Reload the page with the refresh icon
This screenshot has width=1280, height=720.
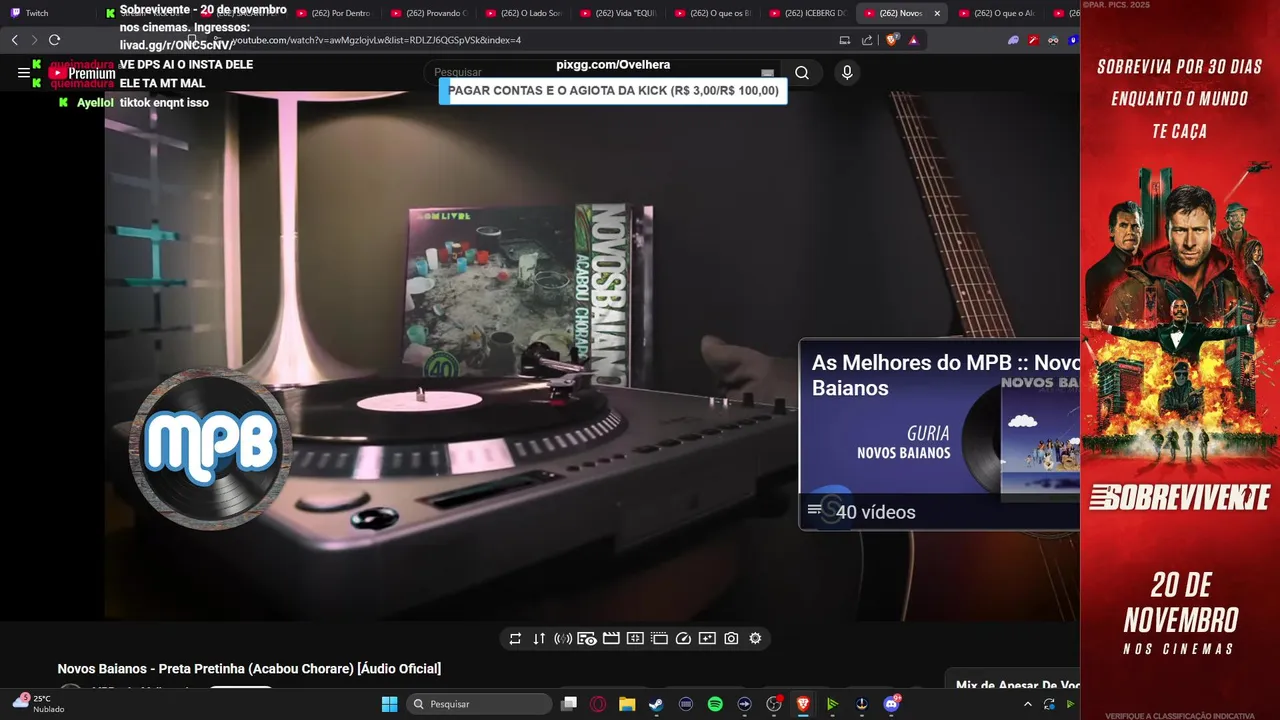click(55, 40)
